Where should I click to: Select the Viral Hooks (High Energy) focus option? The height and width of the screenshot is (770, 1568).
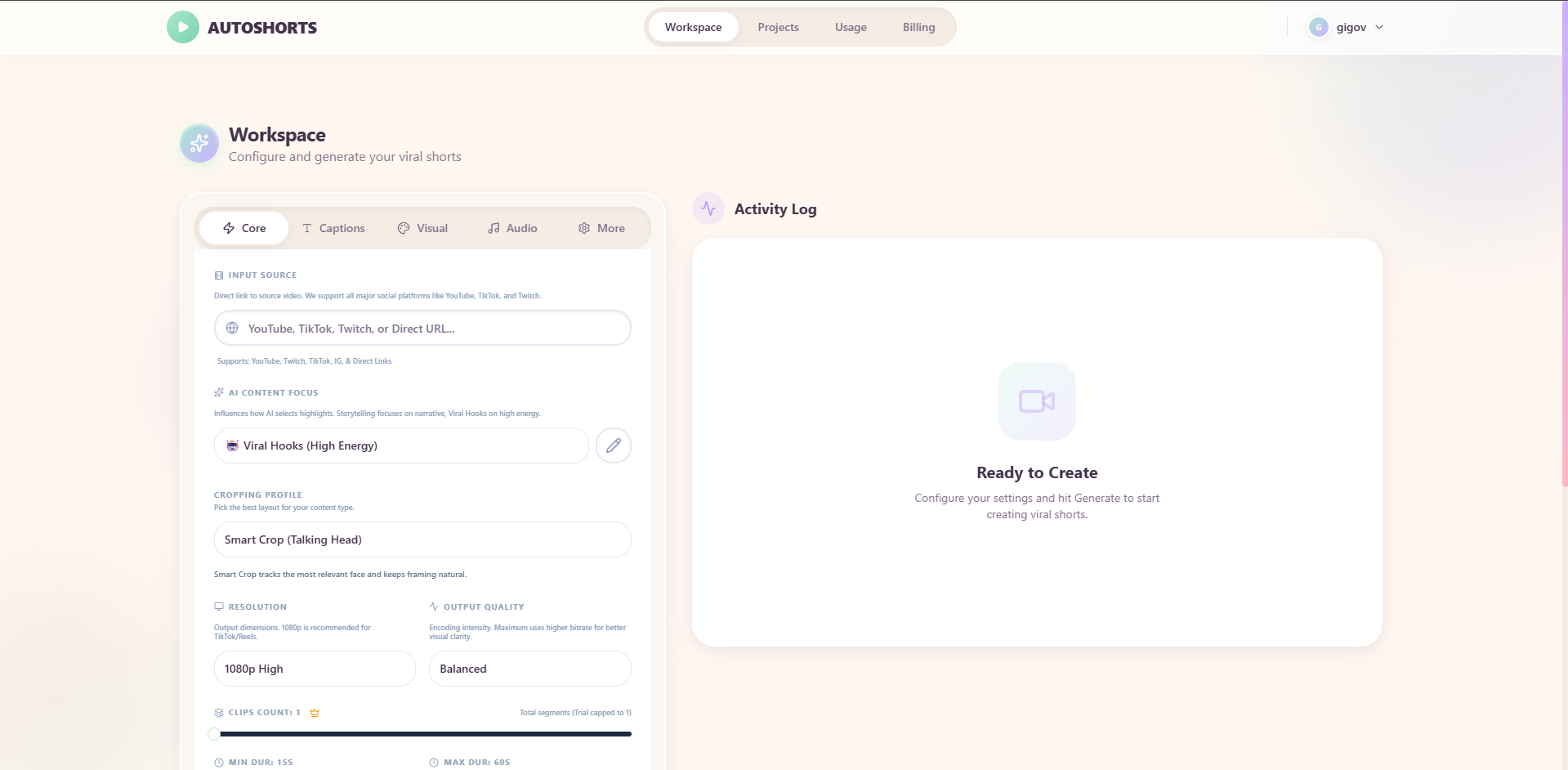pos(400,445)
